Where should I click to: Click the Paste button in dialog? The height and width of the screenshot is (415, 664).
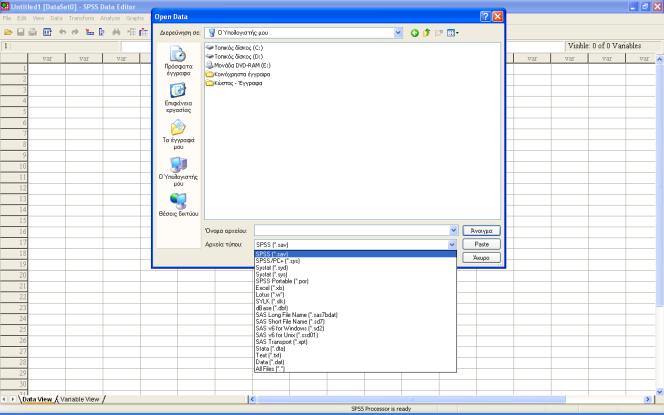[x=481, y=244]
